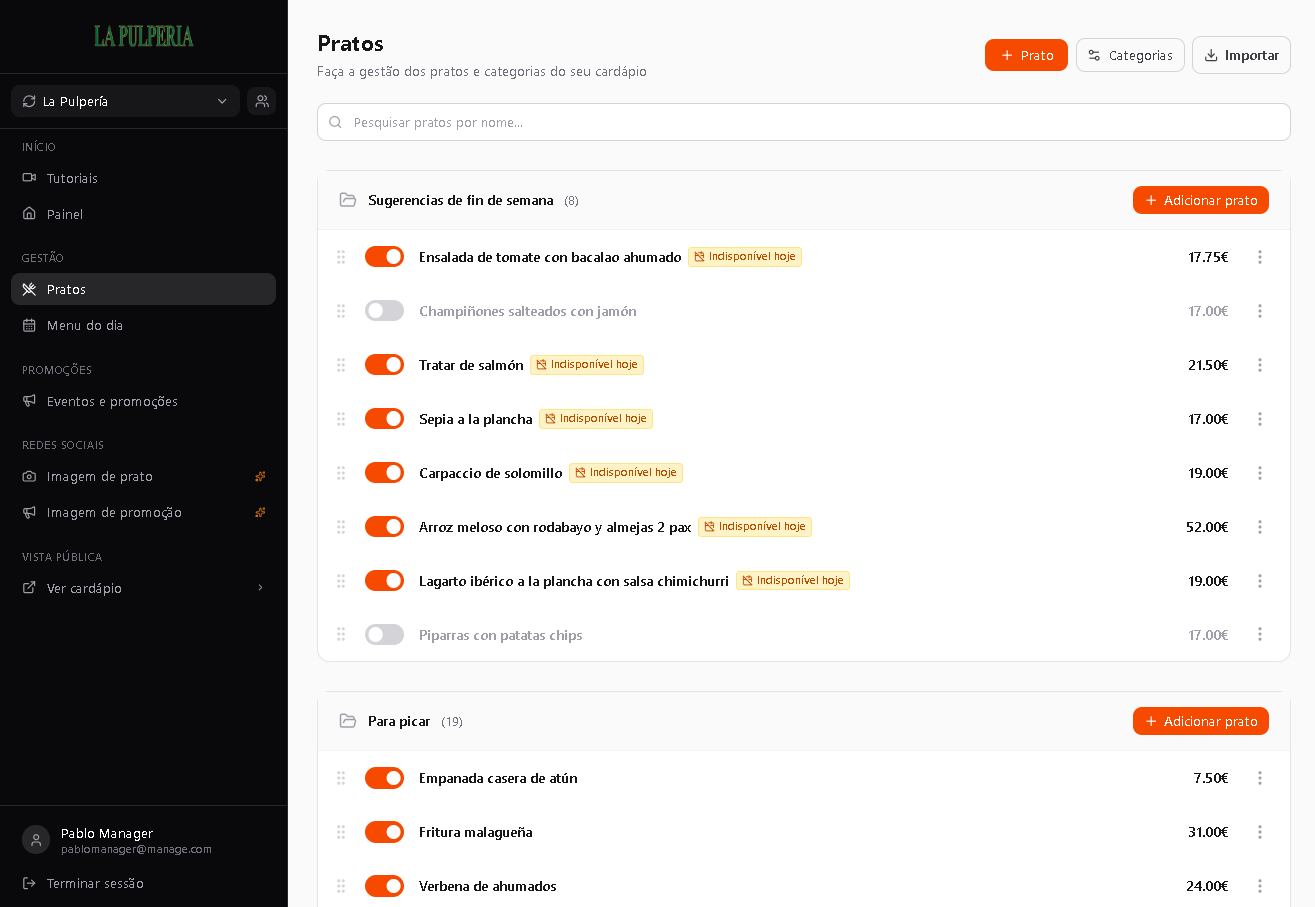Image resolution: width=1315 pixels, height=907 pixels.
Task: Click the orange Prato button
Action: coord(1026,55)
